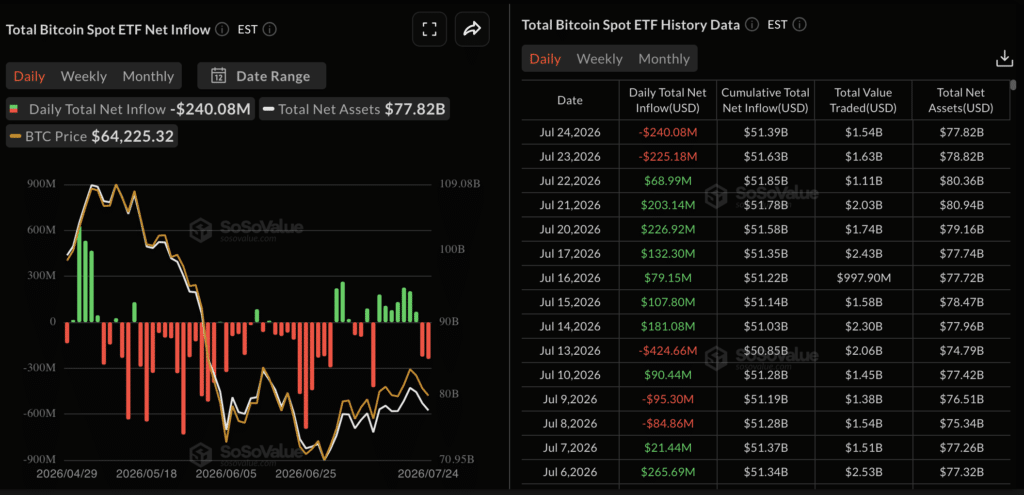This screenshot has width=1024, height=495.
Task: Click the $107.80M inflow value
Action: (667, 302)
